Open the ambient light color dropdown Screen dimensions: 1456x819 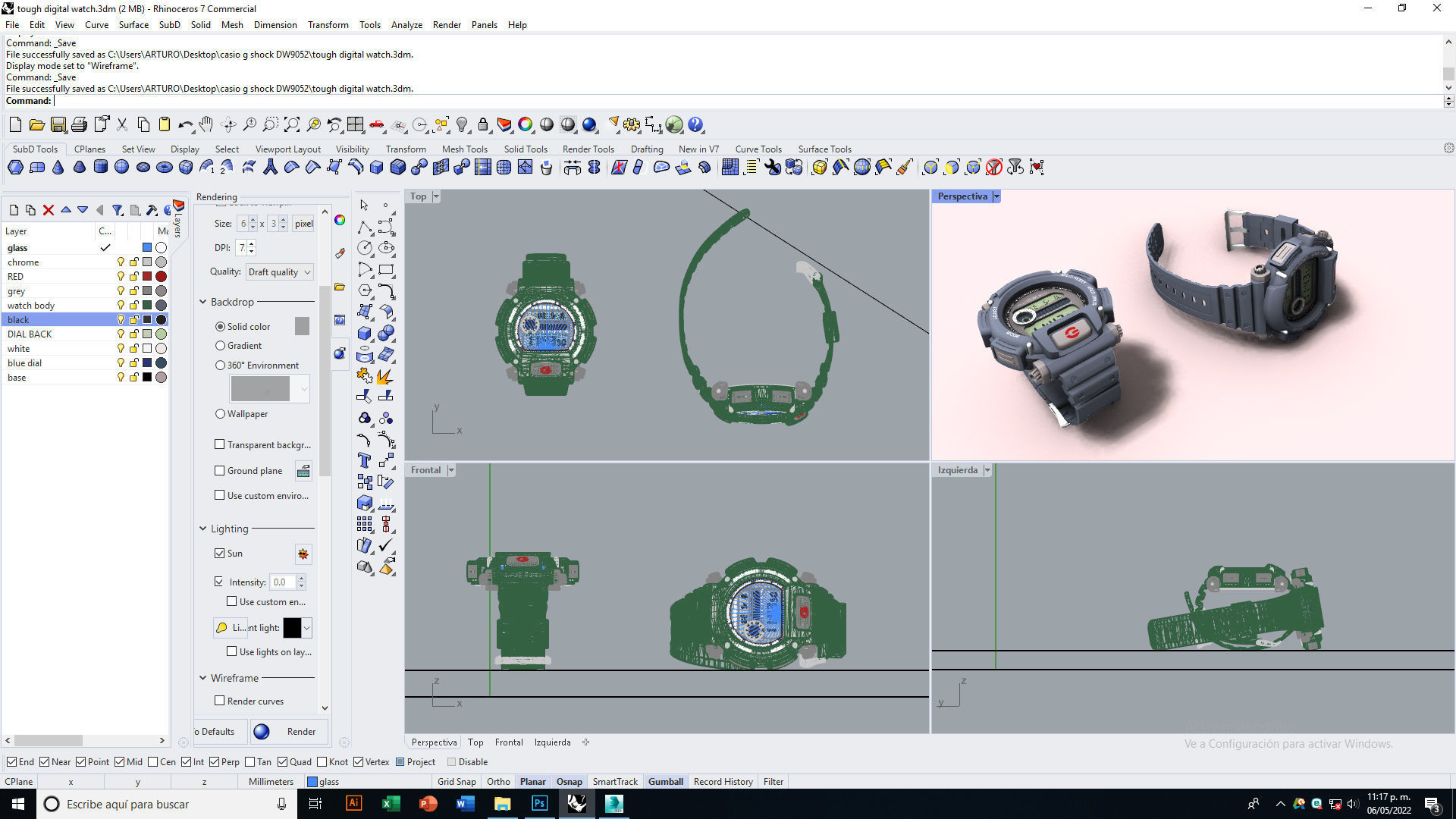pos(307,628)
